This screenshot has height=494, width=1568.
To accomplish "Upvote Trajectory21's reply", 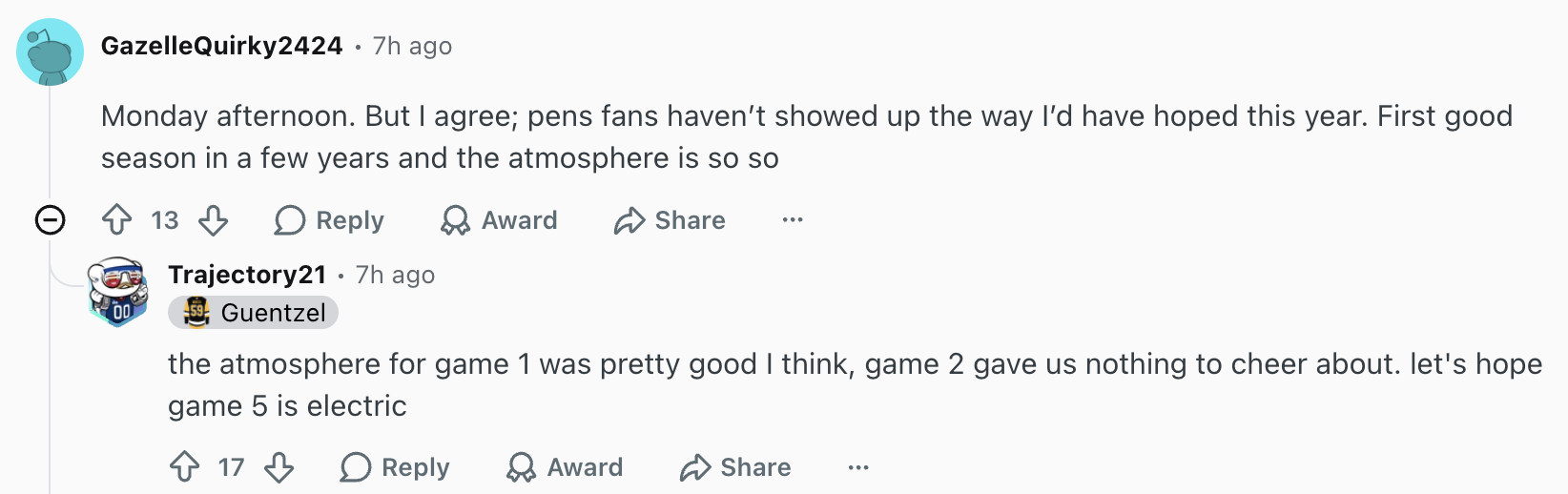I will click(x=184, y=467).
